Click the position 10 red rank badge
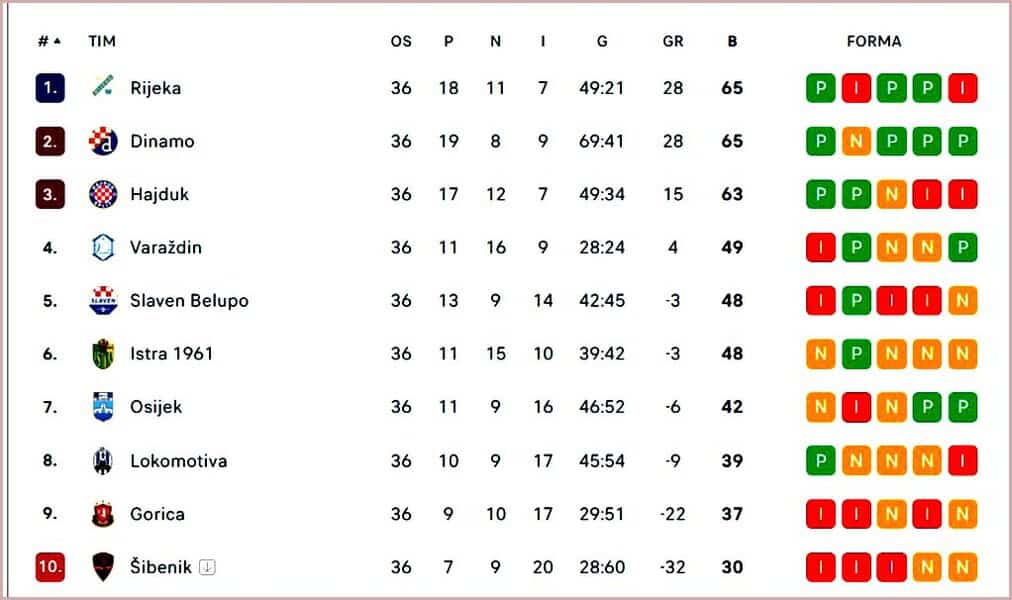Image resolution: width=1012 pixels, height=600 pixels. click(x=50, y=567)
